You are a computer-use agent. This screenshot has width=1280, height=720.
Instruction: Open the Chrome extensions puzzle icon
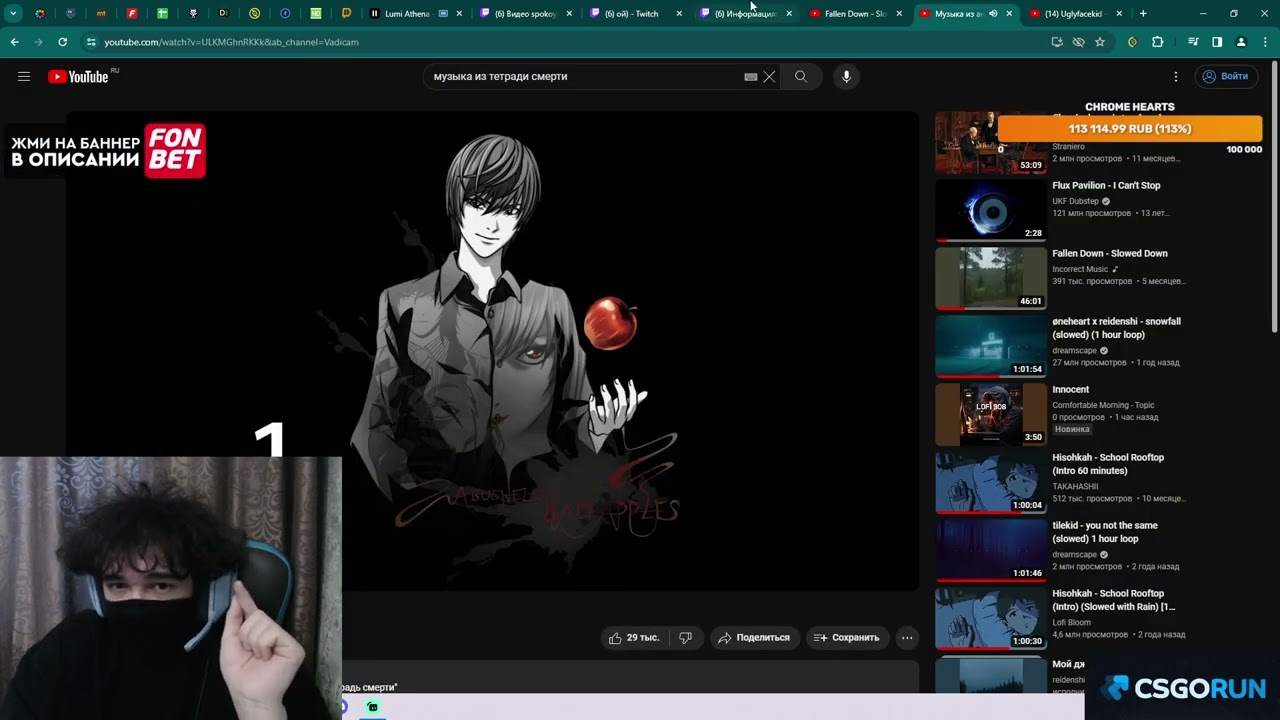(x=1158, y=42)
